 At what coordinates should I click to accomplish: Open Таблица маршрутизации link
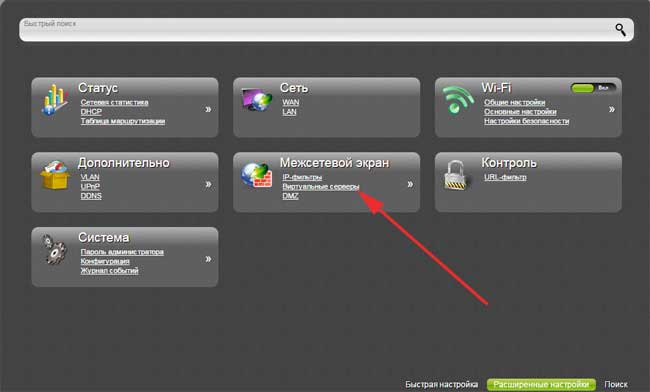click(123, 121)
